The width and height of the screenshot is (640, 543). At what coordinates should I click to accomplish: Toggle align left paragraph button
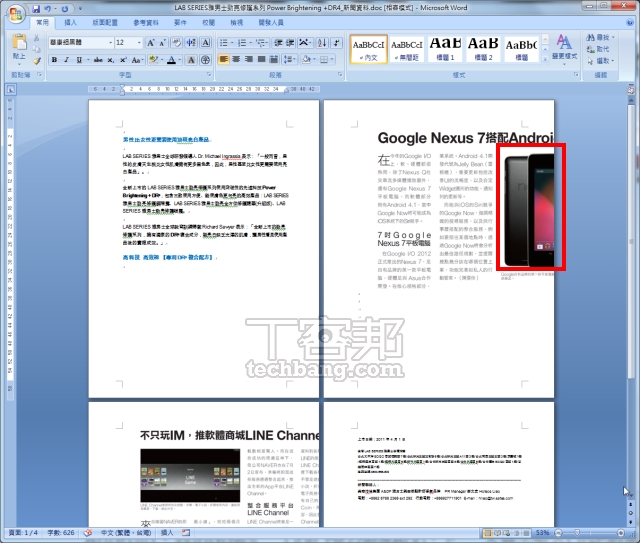click(x=223, y=60)
